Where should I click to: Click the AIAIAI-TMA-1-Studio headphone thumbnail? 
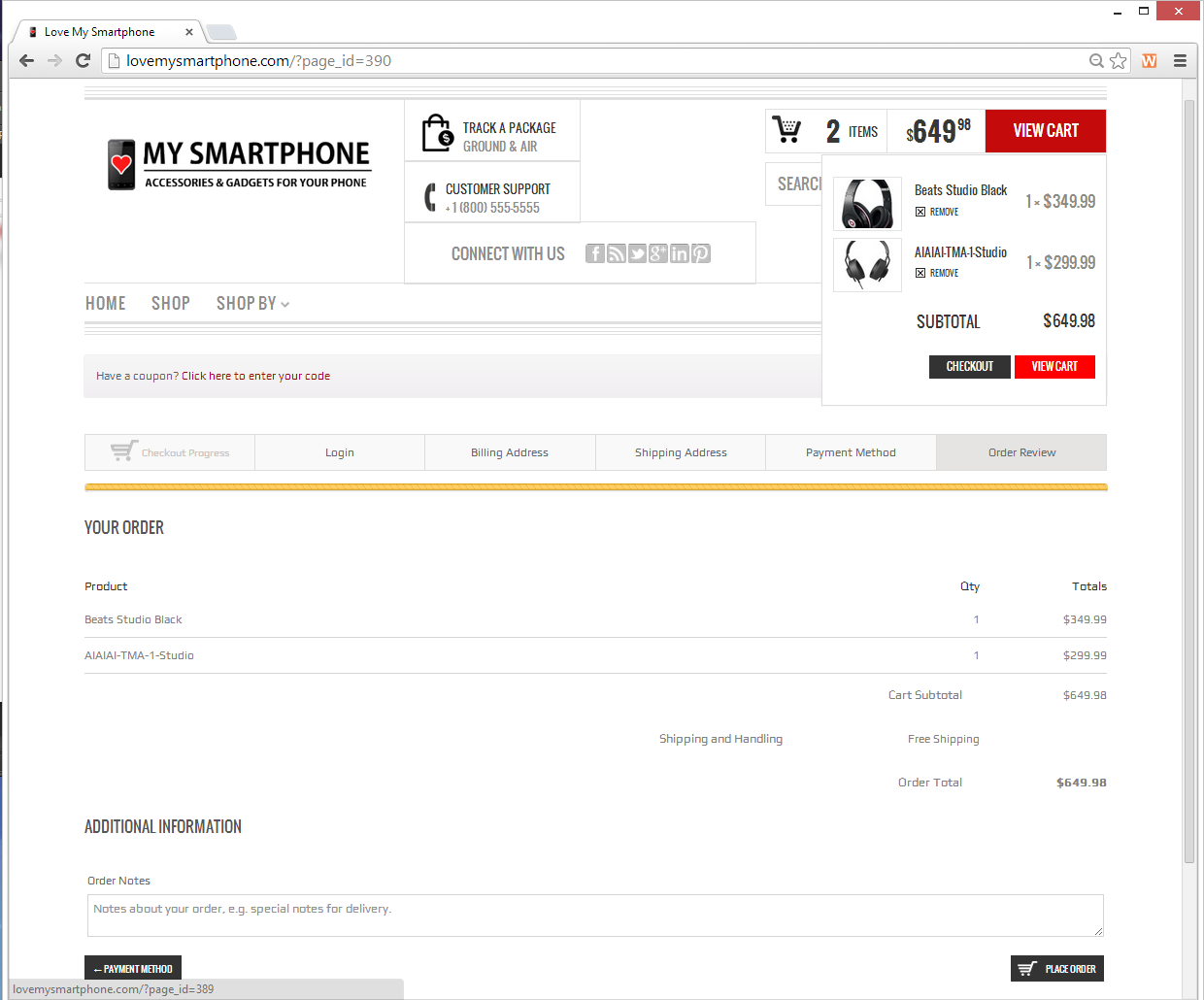click(867, 265)
